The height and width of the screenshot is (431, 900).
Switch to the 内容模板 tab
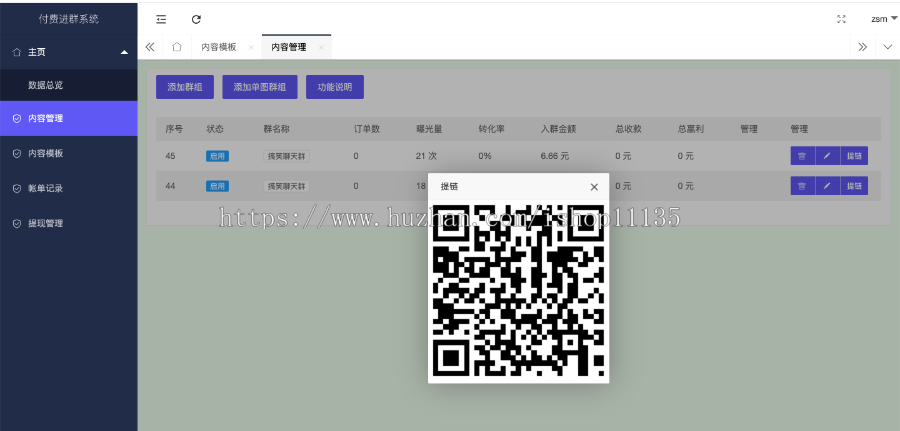click(x=219, y=47)
